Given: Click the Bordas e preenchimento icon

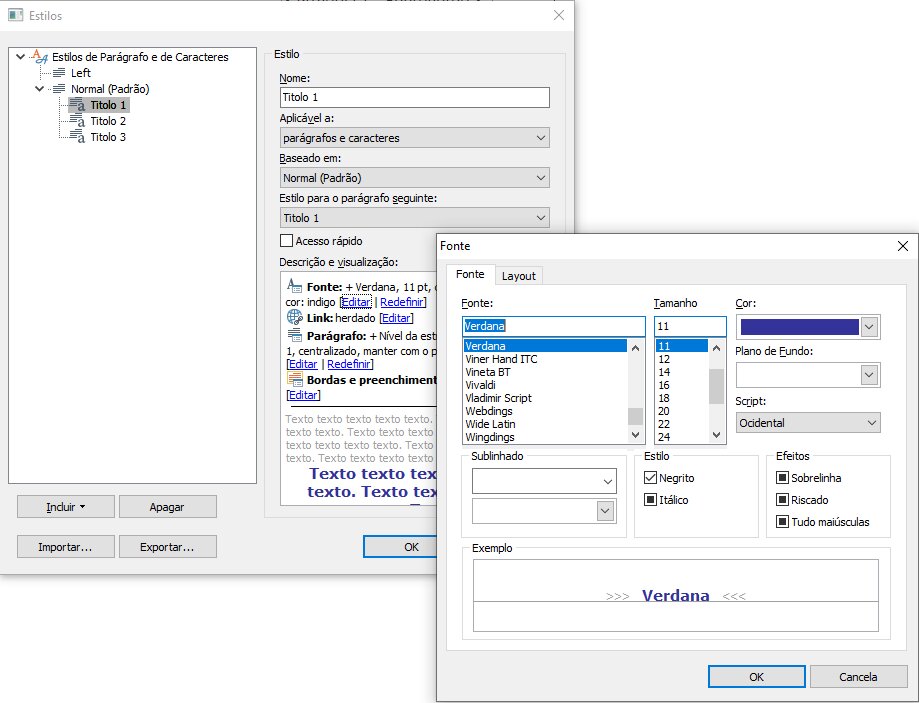Looking at the screenshot, I should point(294,380).
